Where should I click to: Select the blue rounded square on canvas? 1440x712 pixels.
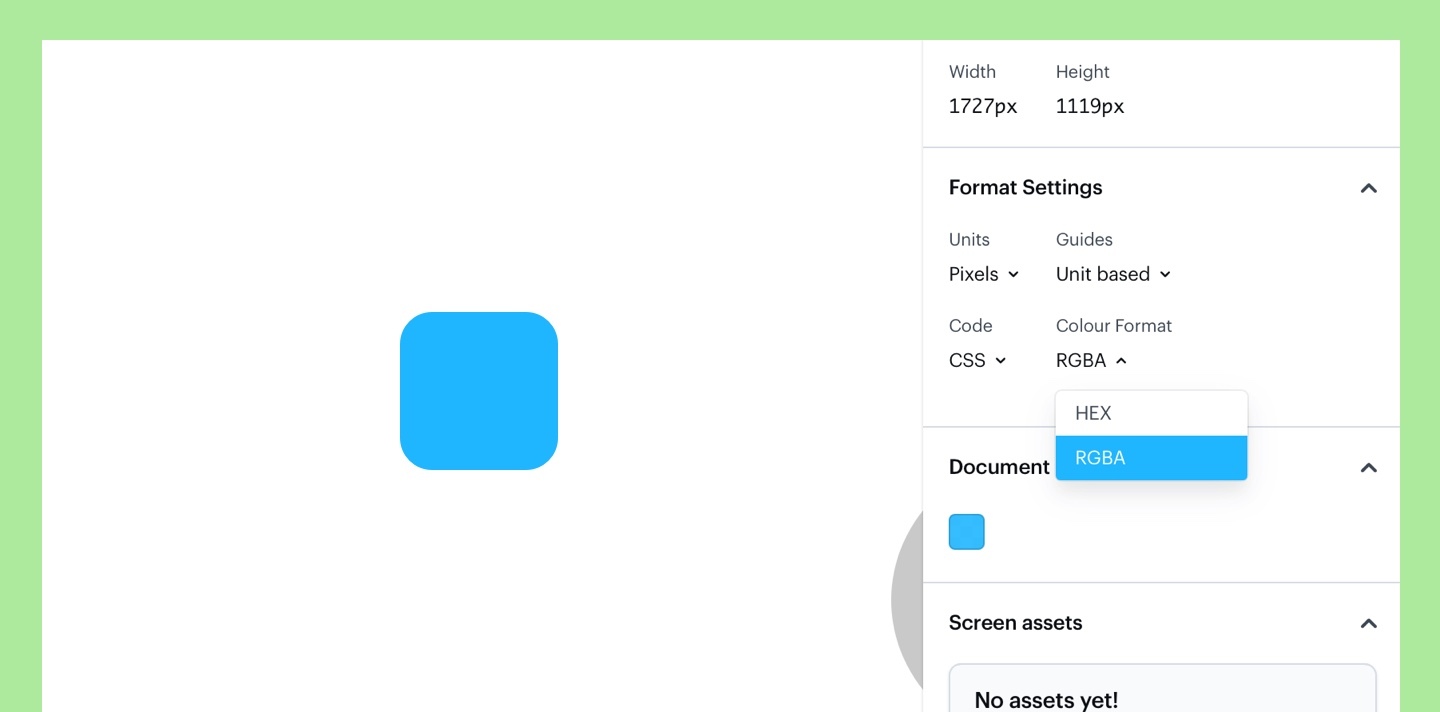(479, 391)
